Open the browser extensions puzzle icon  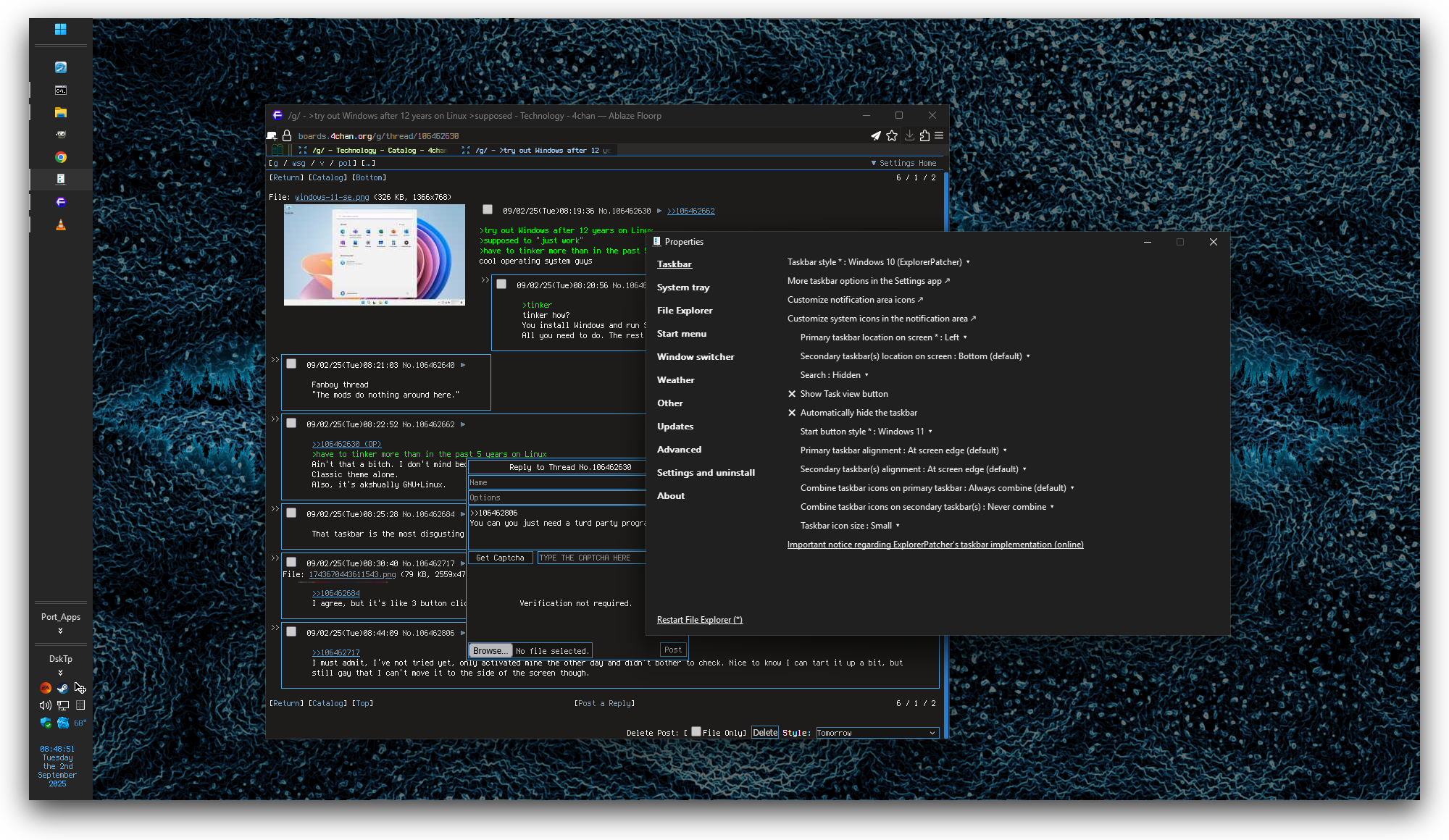click(x=924, y=135)
